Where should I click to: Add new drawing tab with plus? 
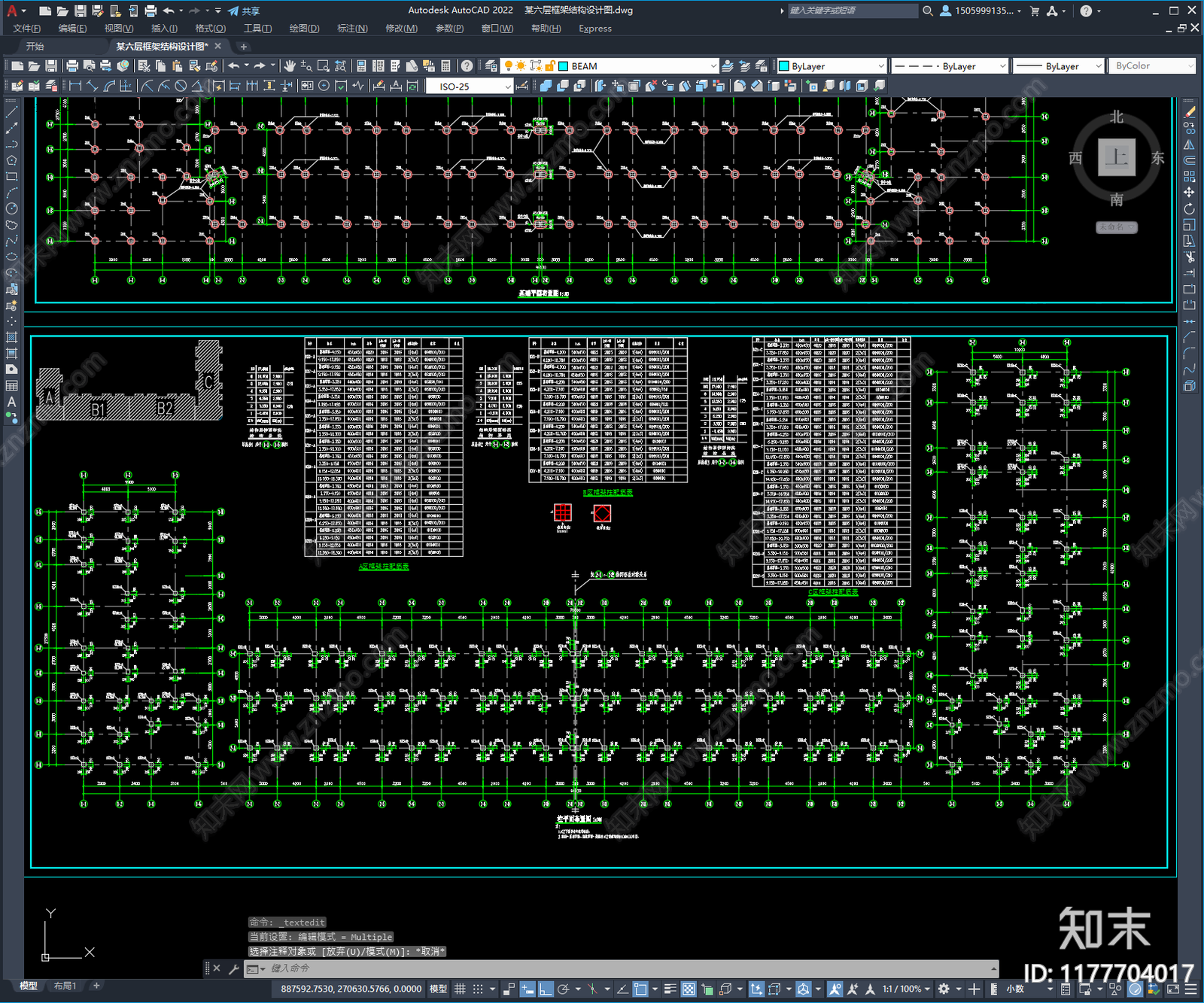coord(243,46)
